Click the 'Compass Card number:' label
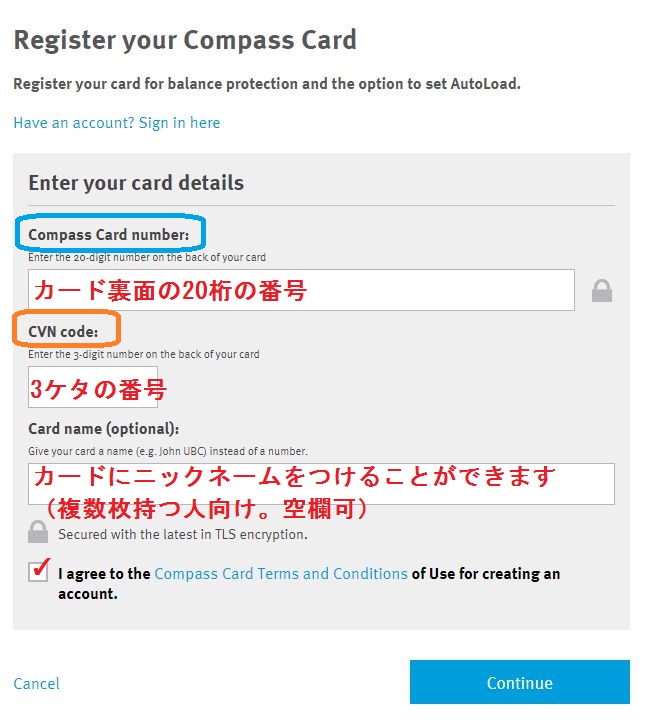Image resolution: width=647 pixels, height=721 pixels. [109, 235]
